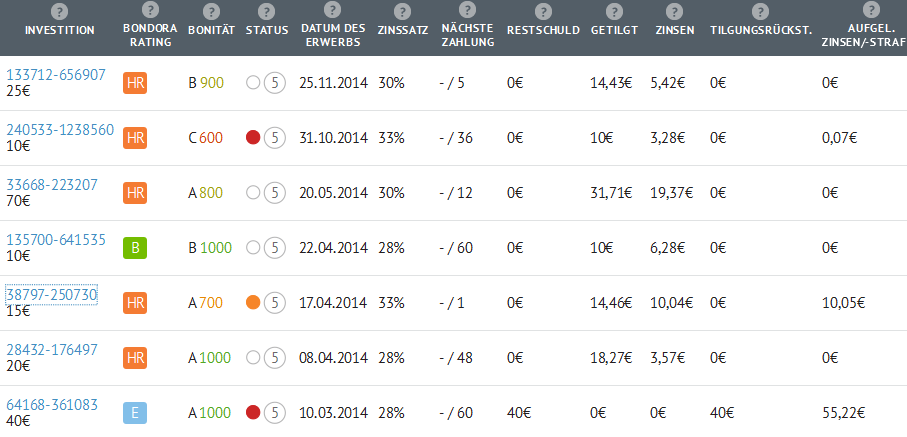Click help icon above Zinssatz column
Viewport: 907px width, 437px height.
(403, 11)
